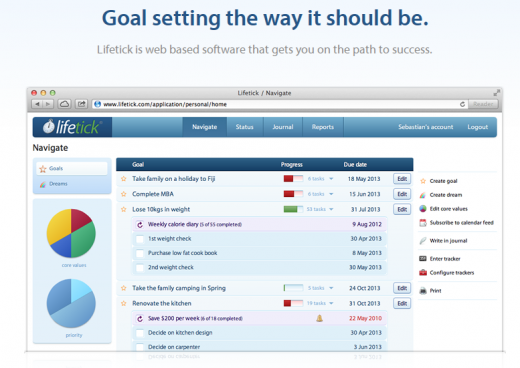
Task: Collapse the 53 tasks arrow for Lose 10kgs
Action: tap(331, 209)
